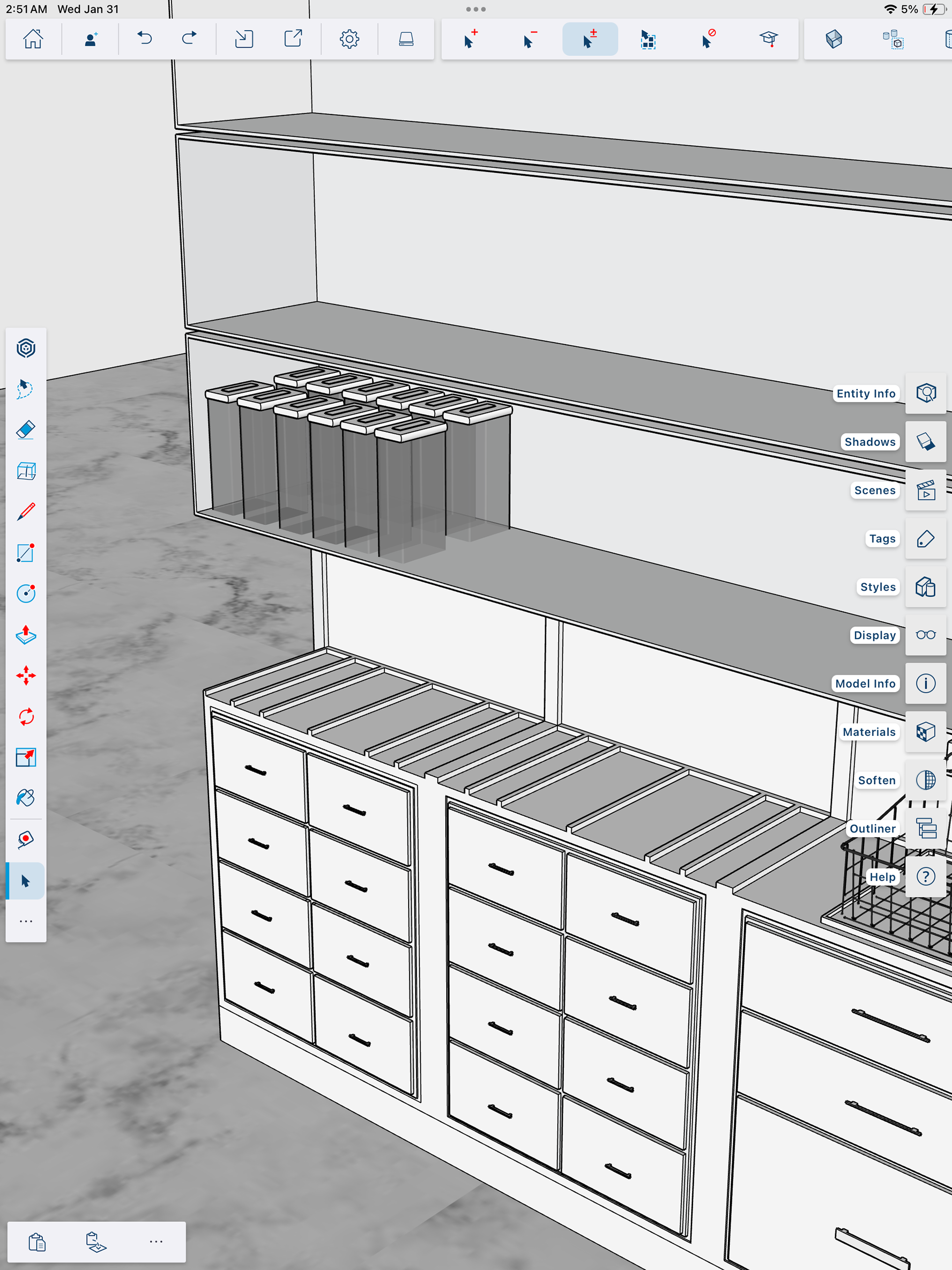Screen dimensions: 952x1270
Task: Activate the Paint Bucket tool
Action: point(26,798)
